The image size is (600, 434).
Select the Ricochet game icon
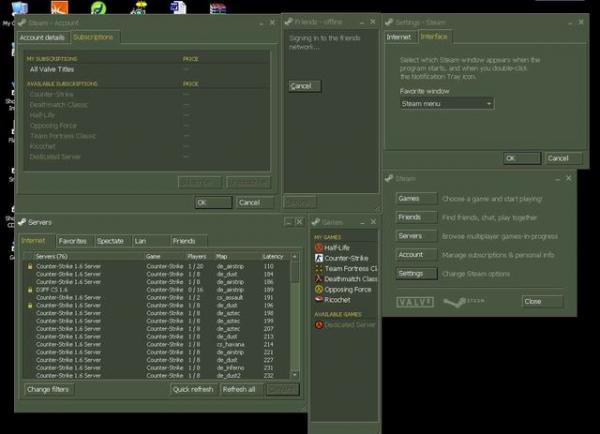pyautogui.click(x=320, y=299)
